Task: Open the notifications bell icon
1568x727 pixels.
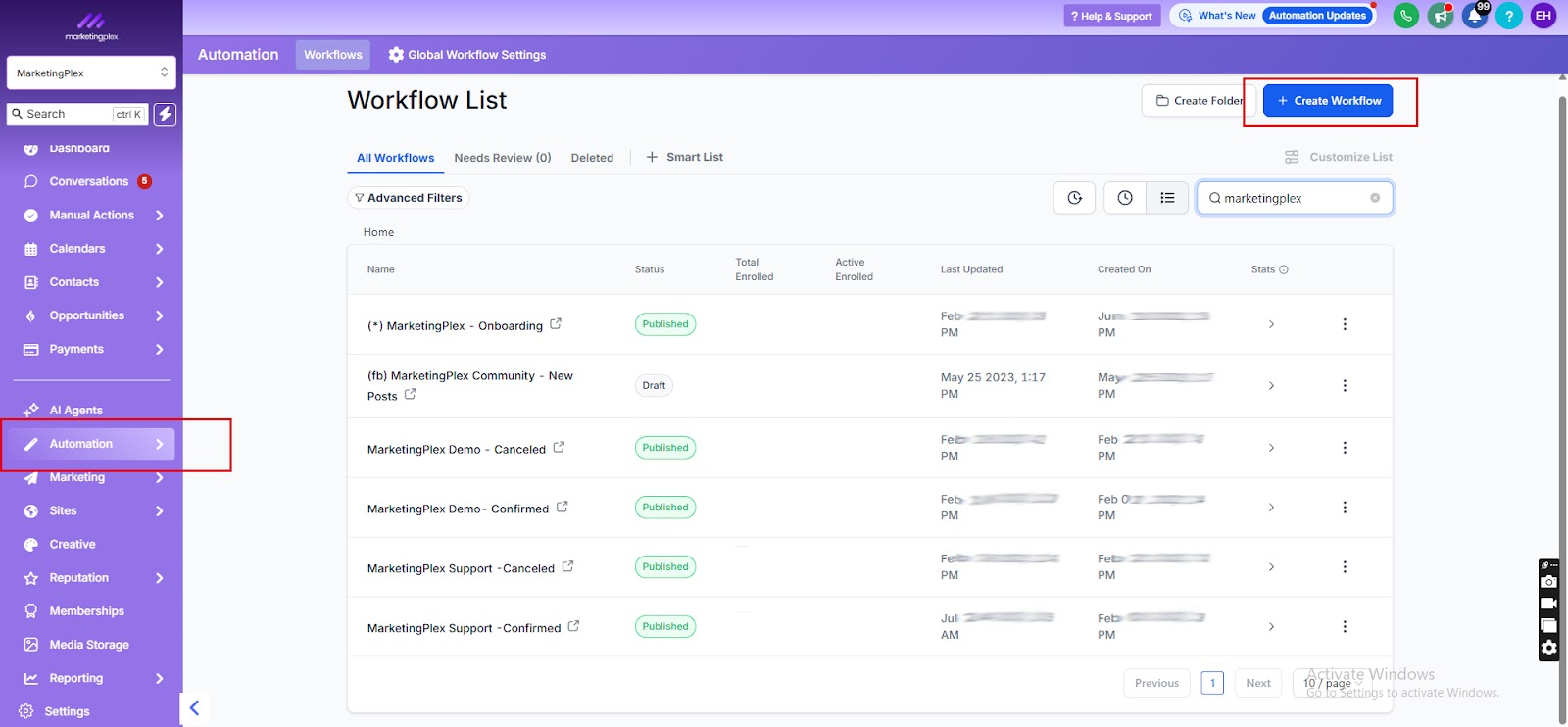Action: (1475, 16)
